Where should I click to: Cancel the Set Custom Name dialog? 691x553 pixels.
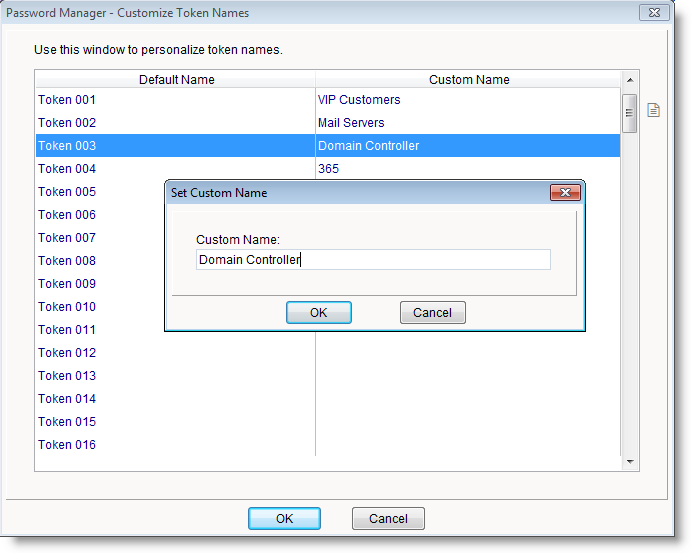pyautogui.click(x=432, y=313)
